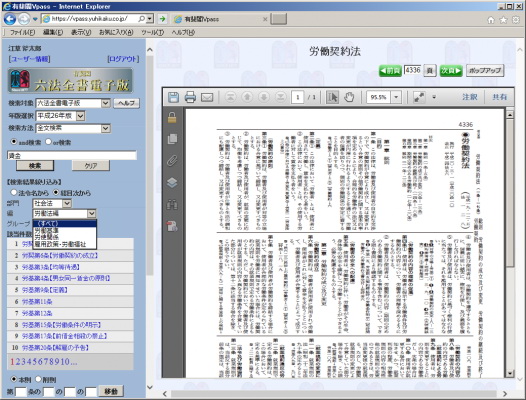
Task: Open ツール menu
Action: (x=152, y=33)
